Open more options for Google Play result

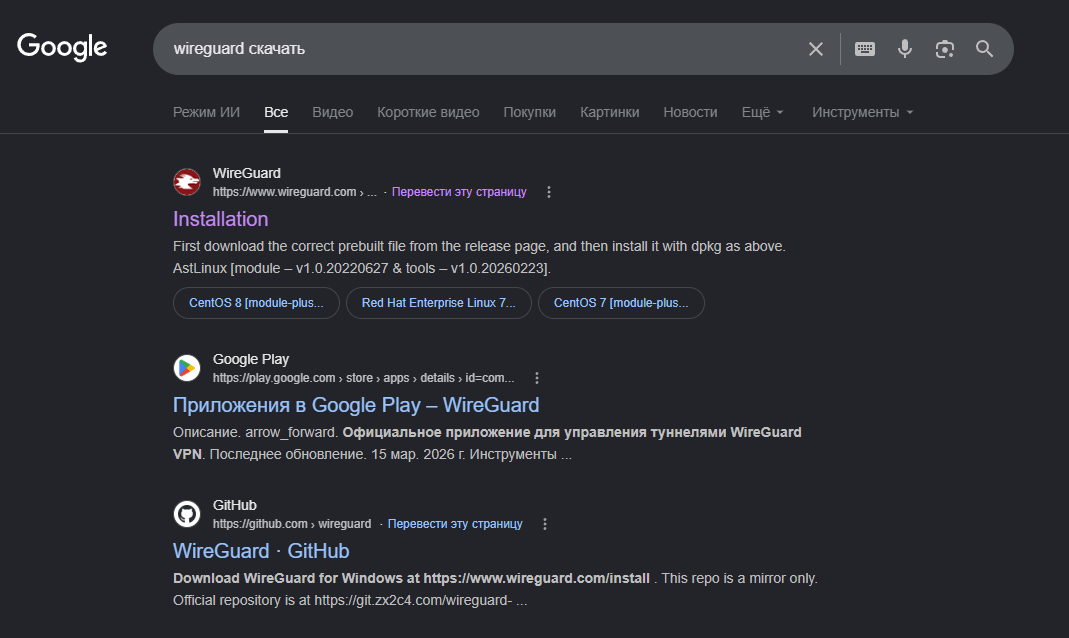537,378
